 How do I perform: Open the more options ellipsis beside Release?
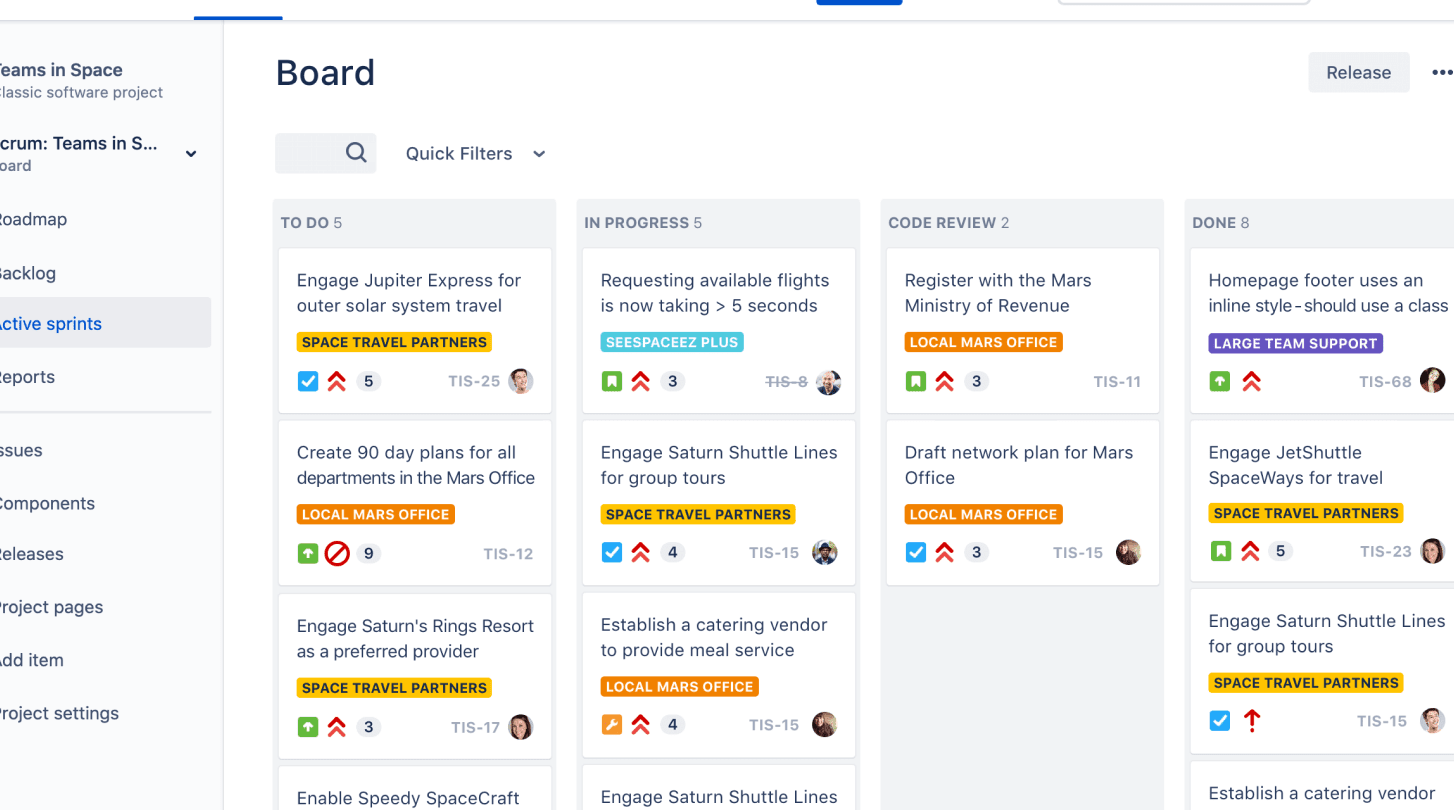(1442, 72)
